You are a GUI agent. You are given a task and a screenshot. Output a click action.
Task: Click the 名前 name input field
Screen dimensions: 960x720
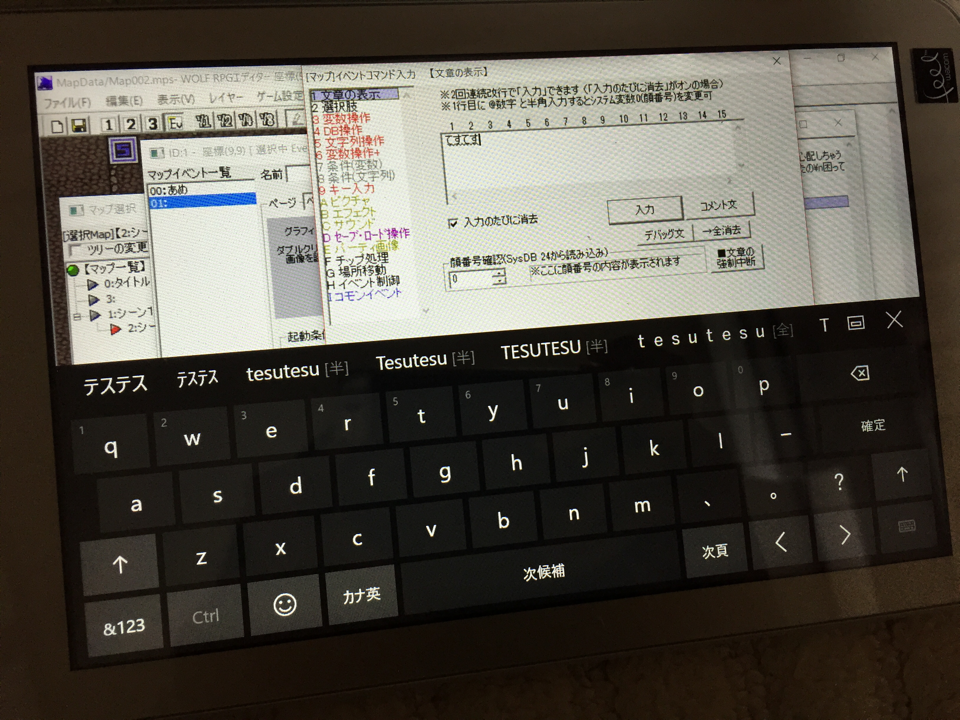pyautogui.click(x=297, y=173)
